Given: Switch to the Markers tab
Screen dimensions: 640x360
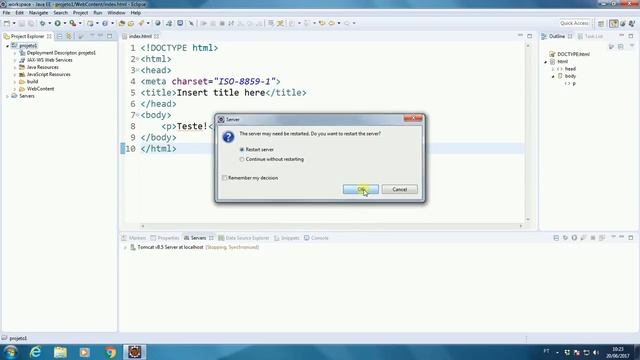Looking at the screenshot, I should tap(134, 238).
